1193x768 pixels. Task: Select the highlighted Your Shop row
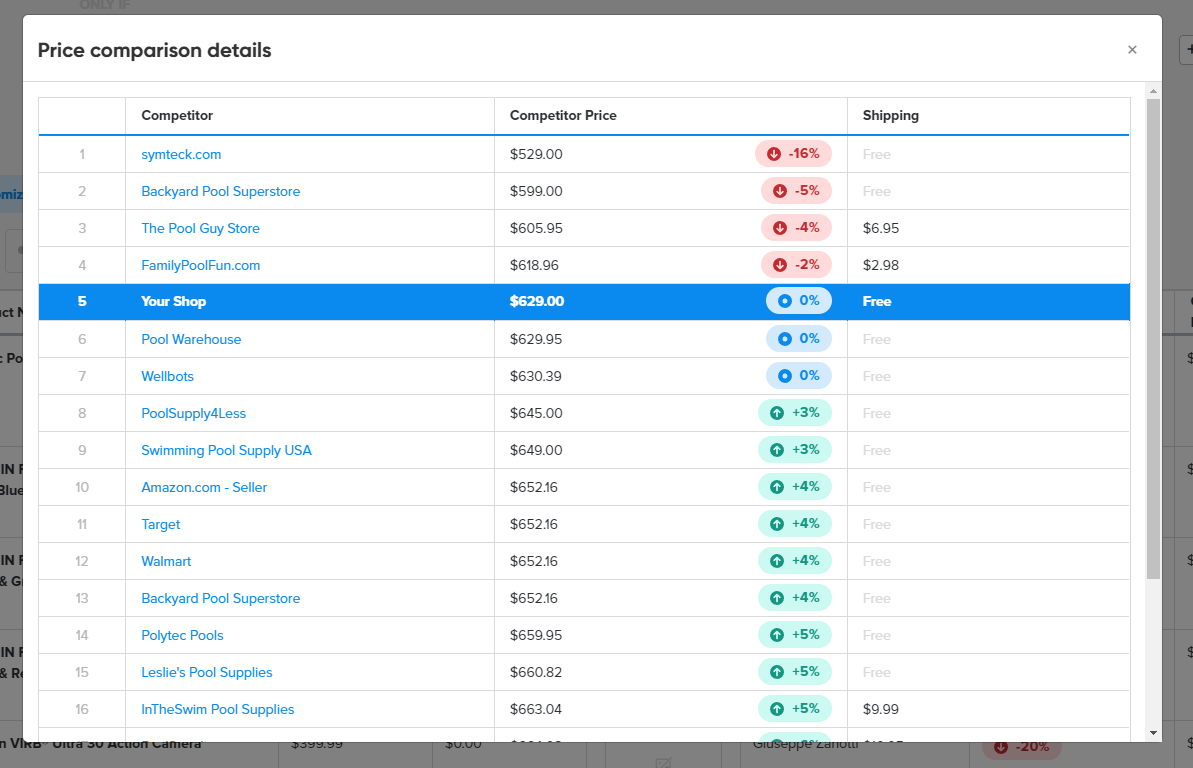[584, 302]
